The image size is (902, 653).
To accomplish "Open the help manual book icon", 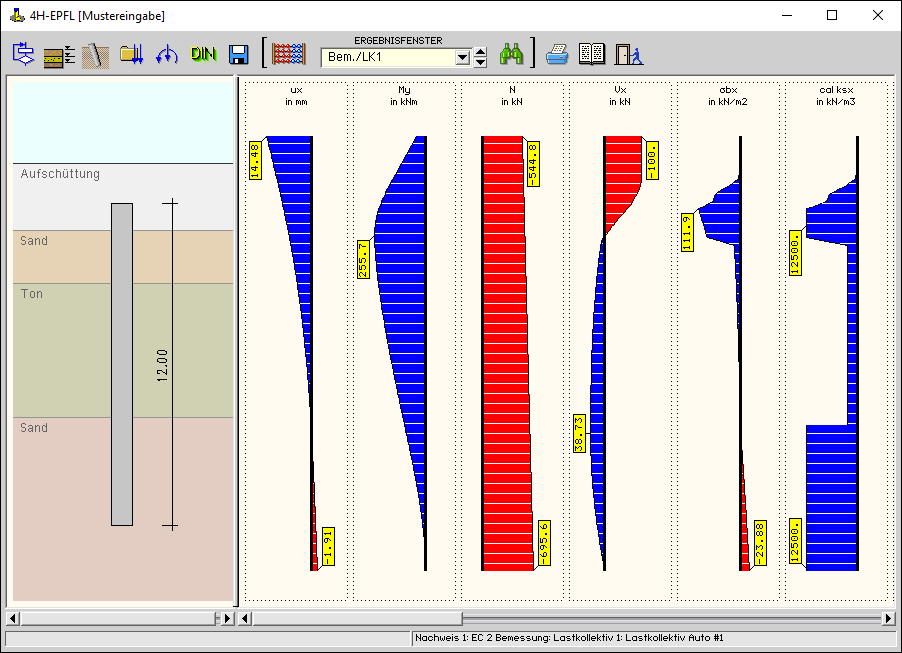I will (x=592, y=54).
